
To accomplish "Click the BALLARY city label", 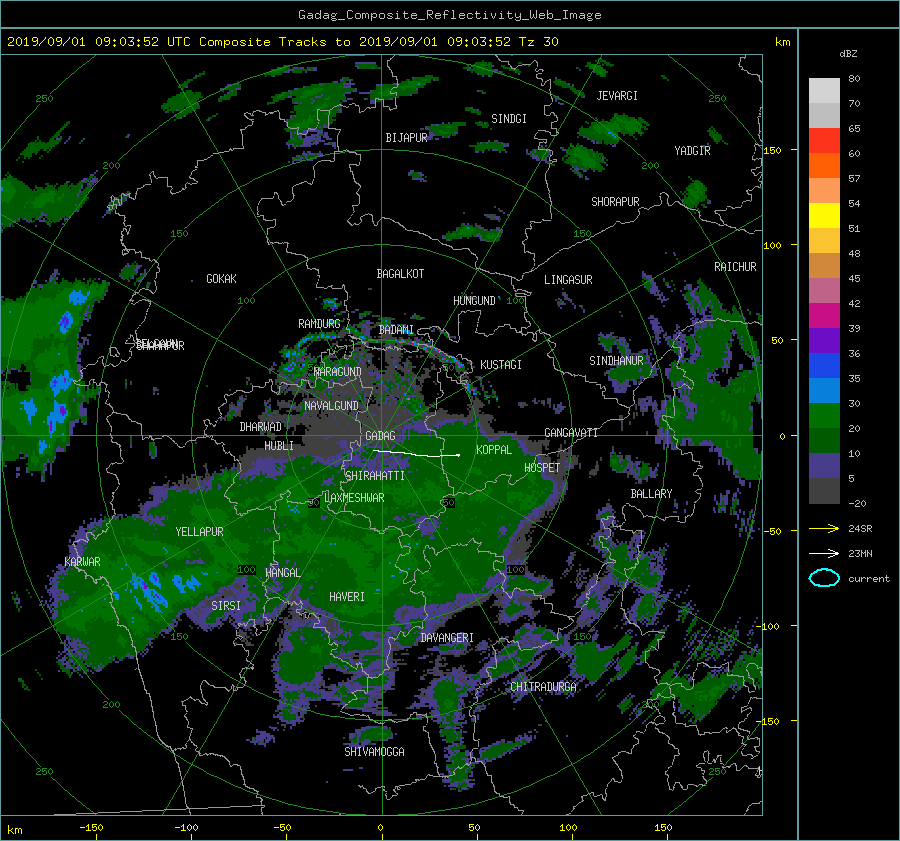I will point(651,494).
